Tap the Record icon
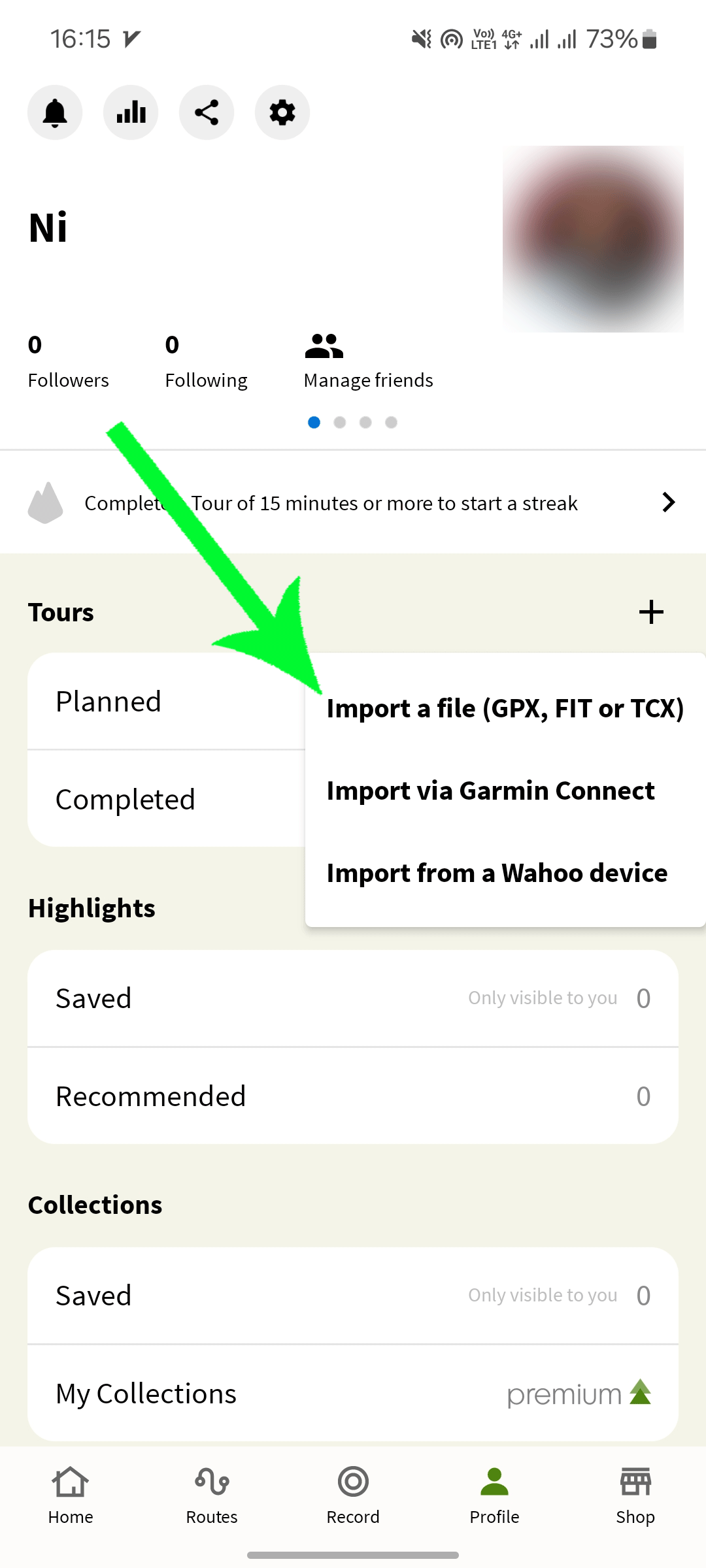This screenshot has width=706, height=1568. tap(353, 1482)
